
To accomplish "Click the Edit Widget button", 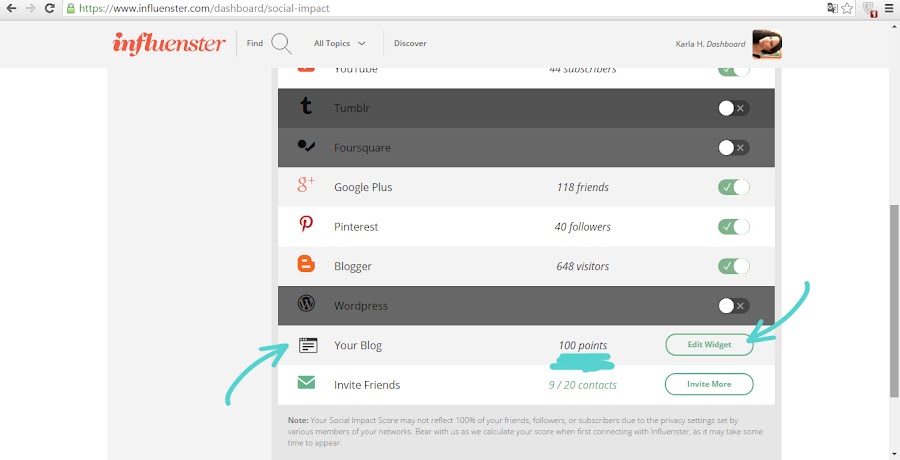I will click(709, 345).
